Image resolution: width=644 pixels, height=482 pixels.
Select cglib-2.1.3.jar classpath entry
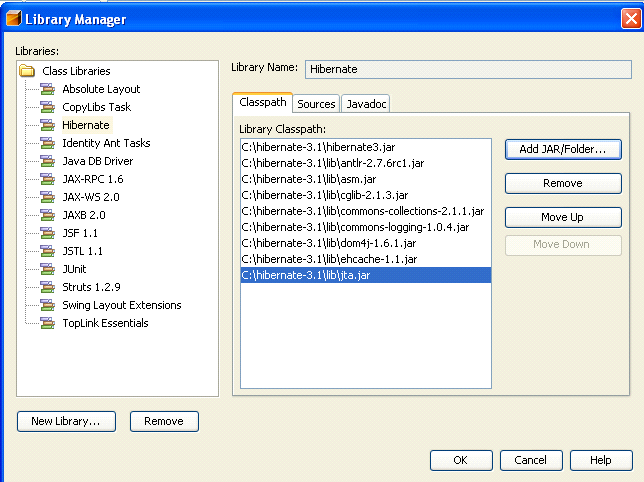(x=366, y=195)
